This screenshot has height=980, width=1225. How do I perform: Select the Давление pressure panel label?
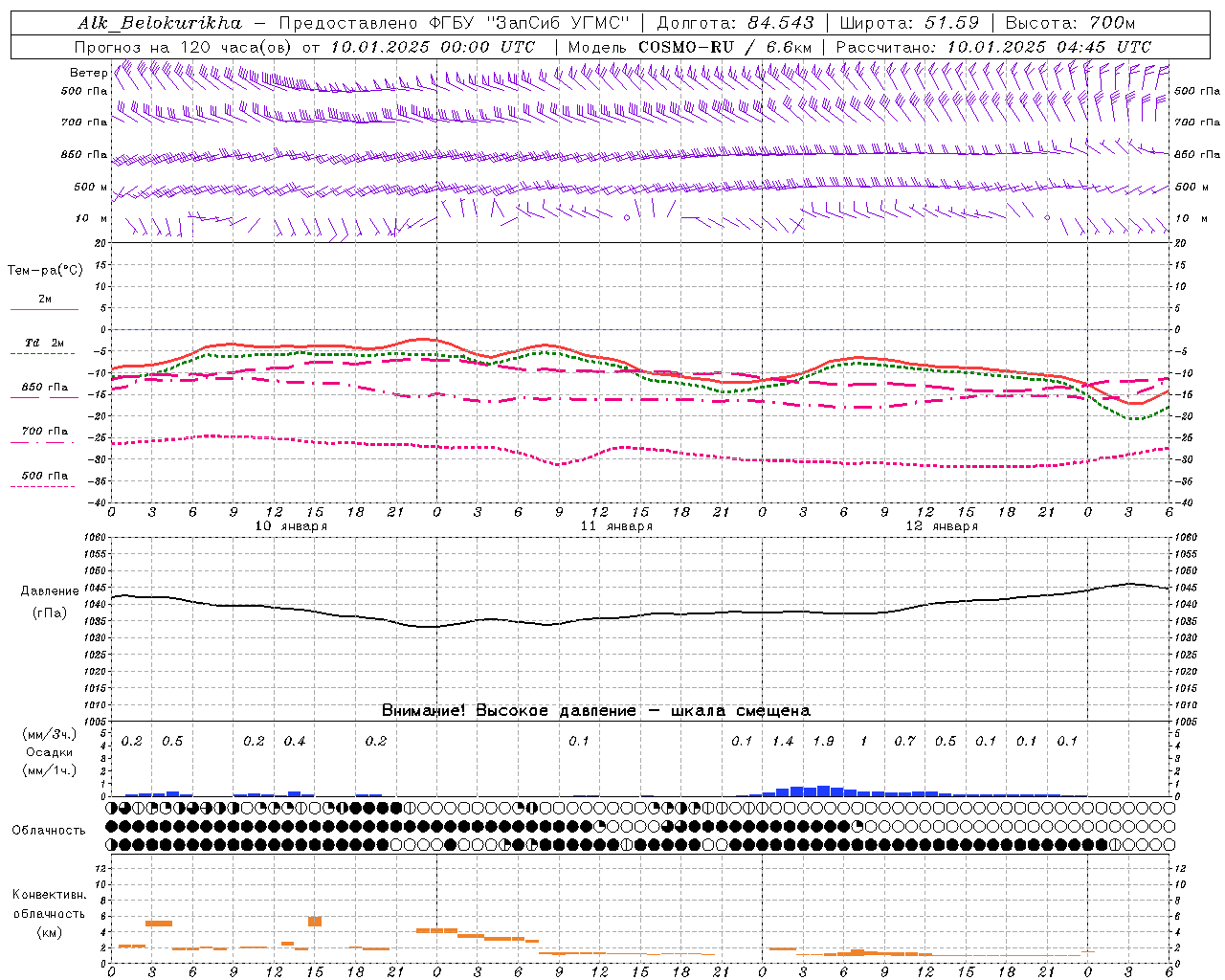[50, 591]
